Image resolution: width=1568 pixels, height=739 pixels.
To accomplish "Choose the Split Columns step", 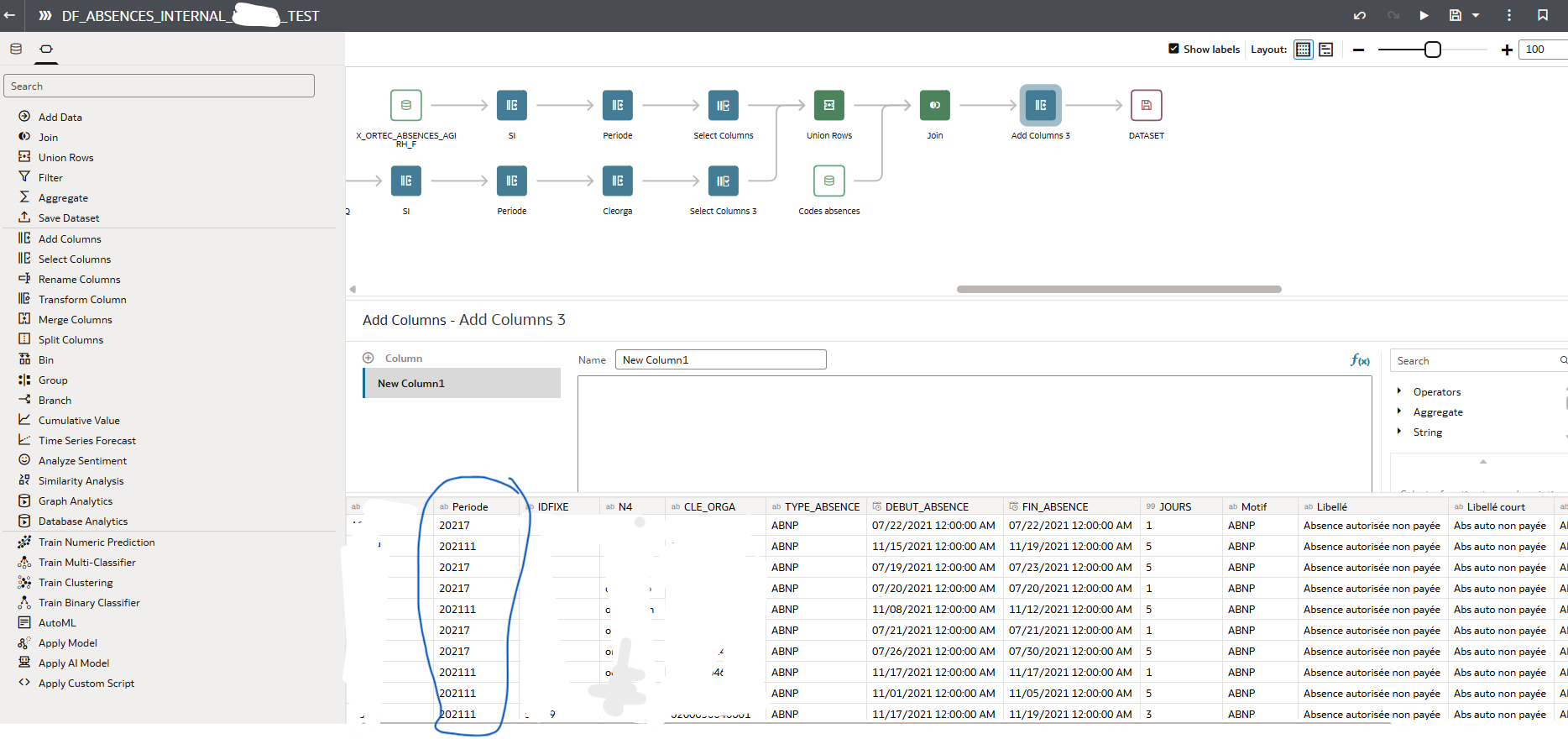I will click(71, 339).
